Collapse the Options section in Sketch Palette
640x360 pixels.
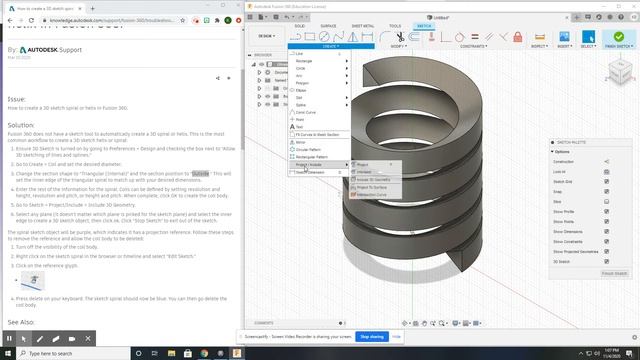[552, 152]
